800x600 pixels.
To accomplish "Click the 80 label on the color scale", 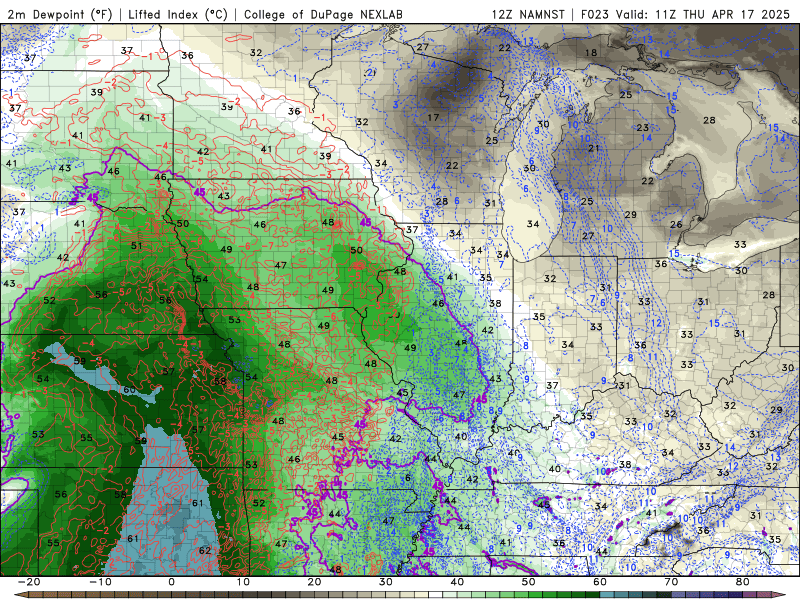I will tap(743, 582).
